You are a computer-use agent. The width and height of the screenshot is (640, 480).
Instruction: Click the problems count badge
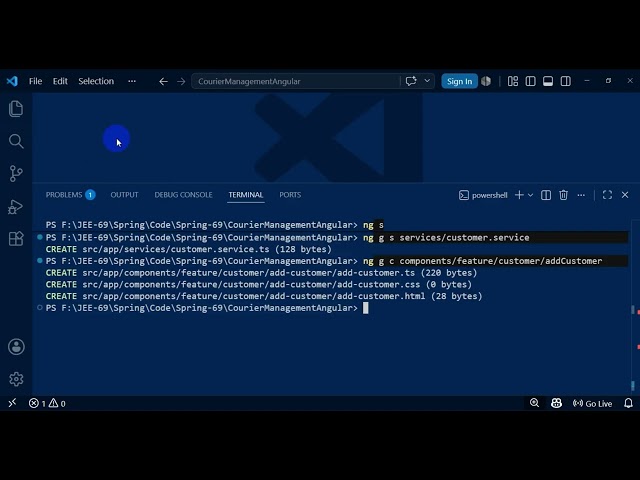coord(90,195)
